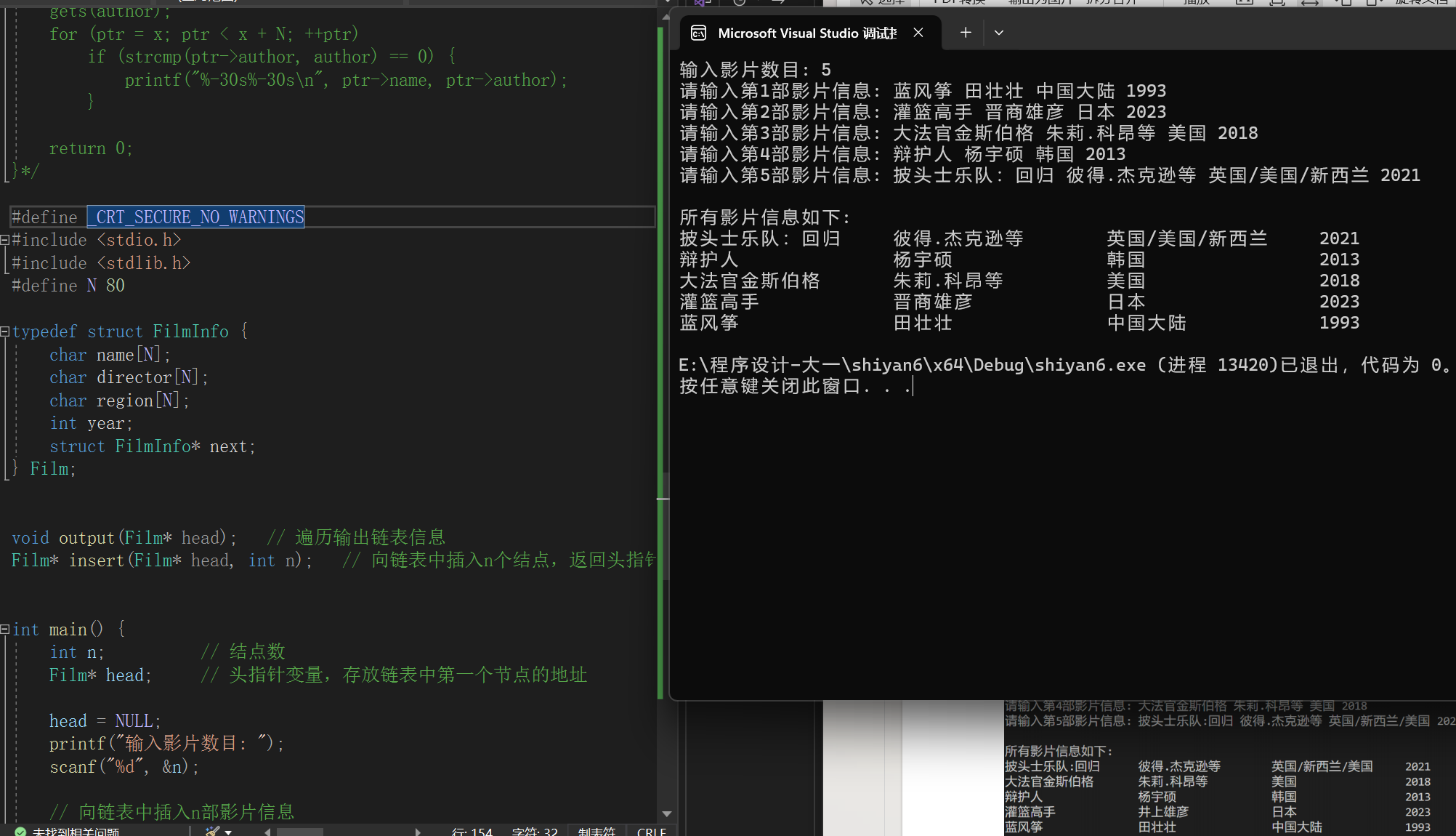This screenshot has width=1456, height=836.
Task: Click the editor vertical scroll down arrow
Action: 666,814
